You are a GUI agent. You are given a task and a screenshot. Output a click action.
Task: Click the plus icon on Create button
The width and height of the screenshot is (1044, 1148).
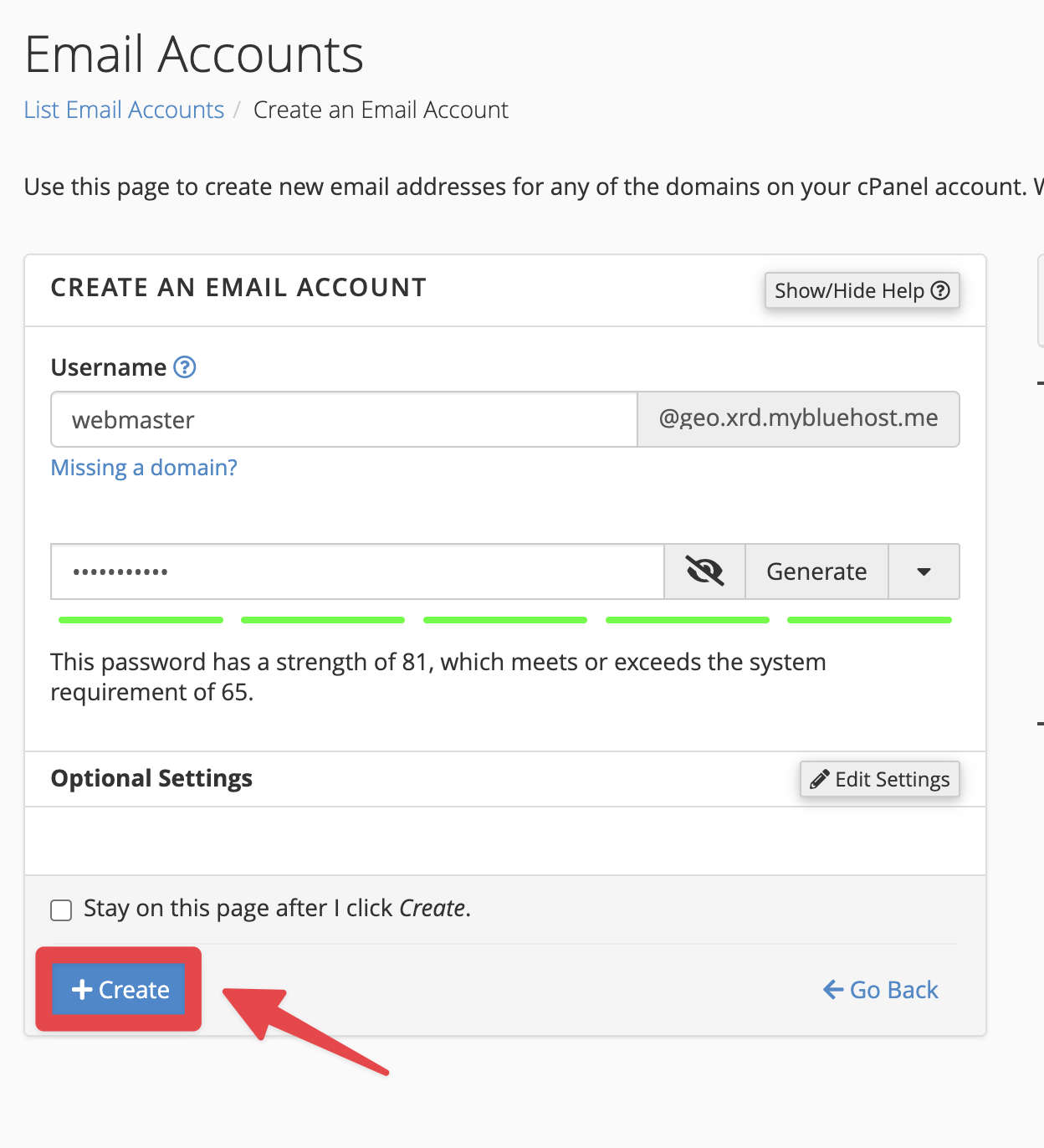point(82,990)
